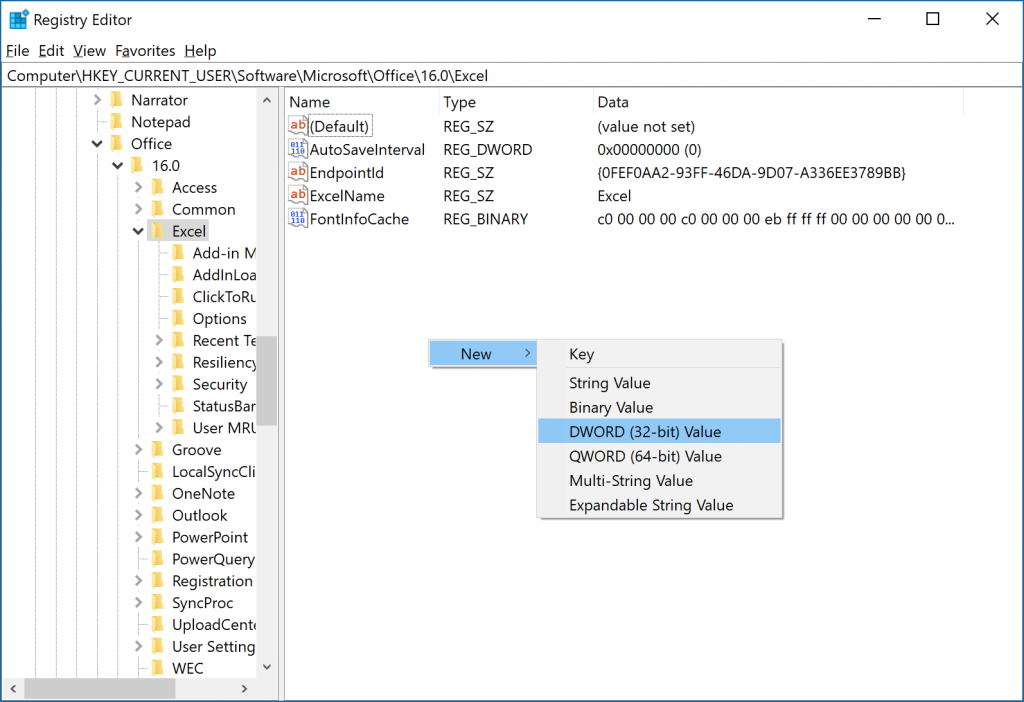Viewport: 1024px width, 702px height.
Task: Click the ExcelName string value icon
Action: coord(298,195)
